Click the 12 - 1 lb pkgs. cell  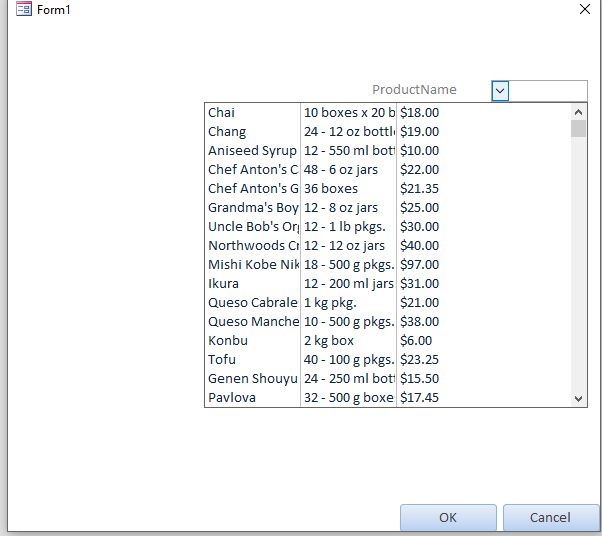345,227
